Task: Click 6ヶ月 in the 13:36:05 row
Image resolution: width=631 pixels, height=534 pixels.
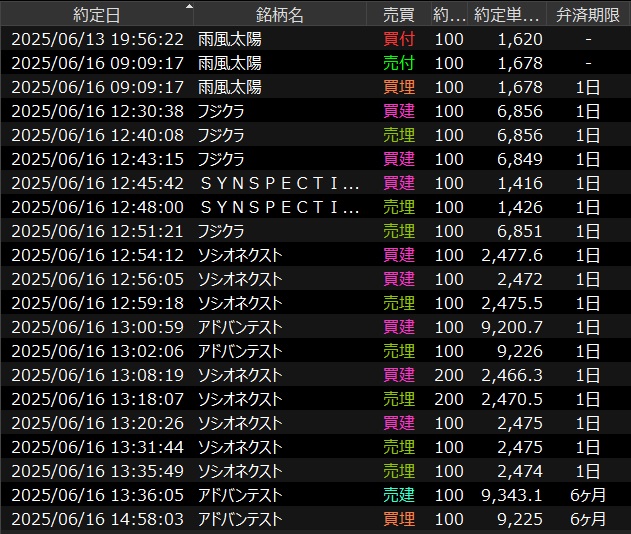Action: pos(588,495)
